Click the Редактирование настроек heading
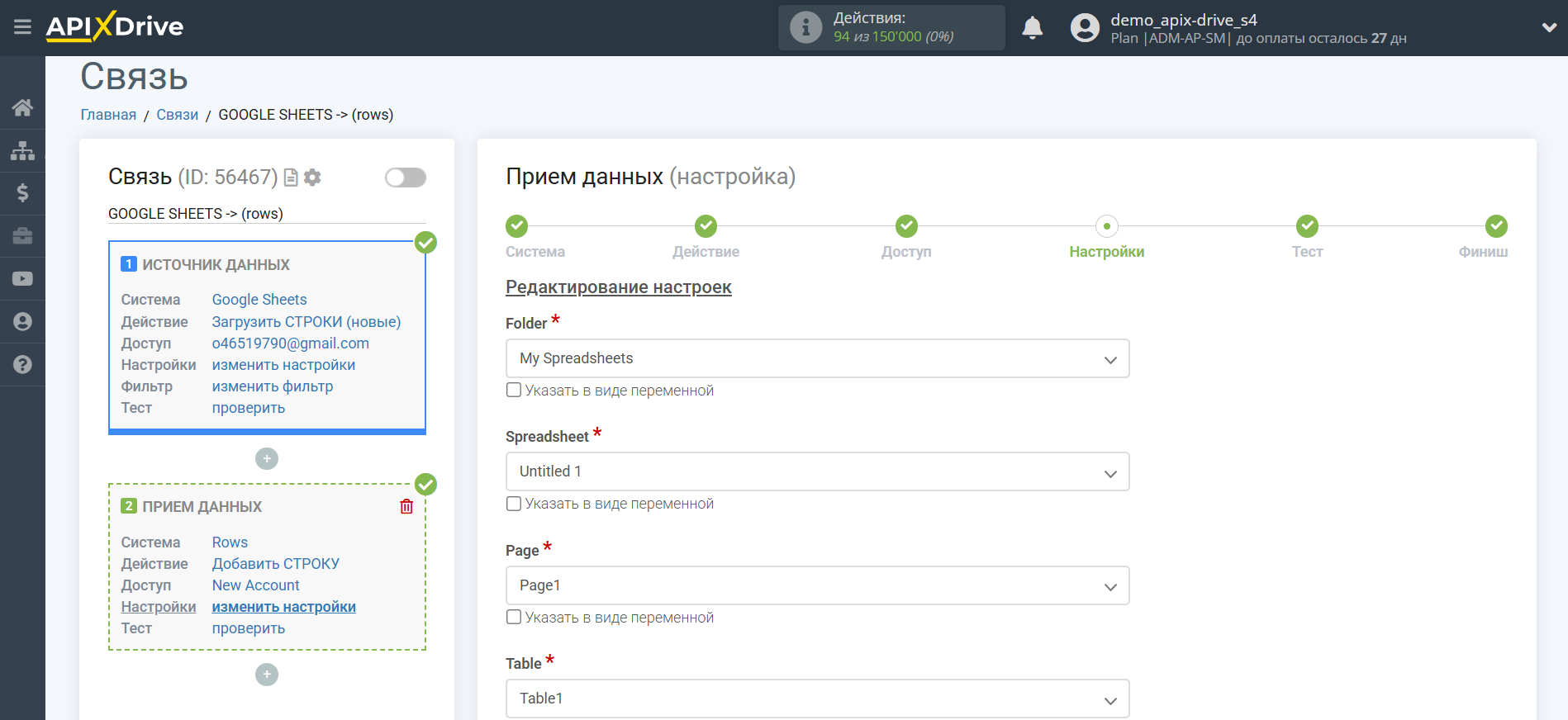 pyautogui.click(x=619, y=287)
